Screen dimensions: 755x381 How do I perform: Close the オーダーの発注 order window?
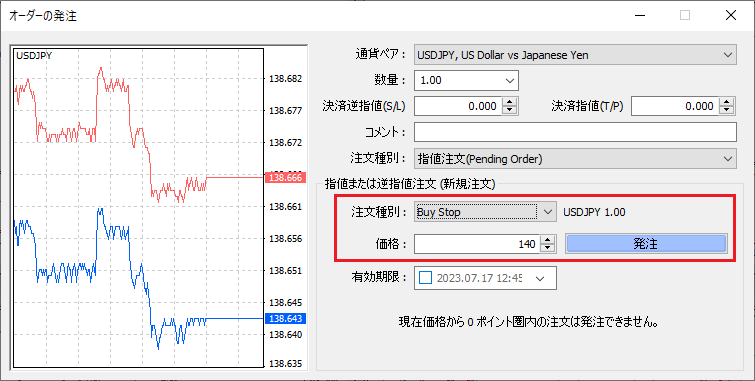point(730,15)
